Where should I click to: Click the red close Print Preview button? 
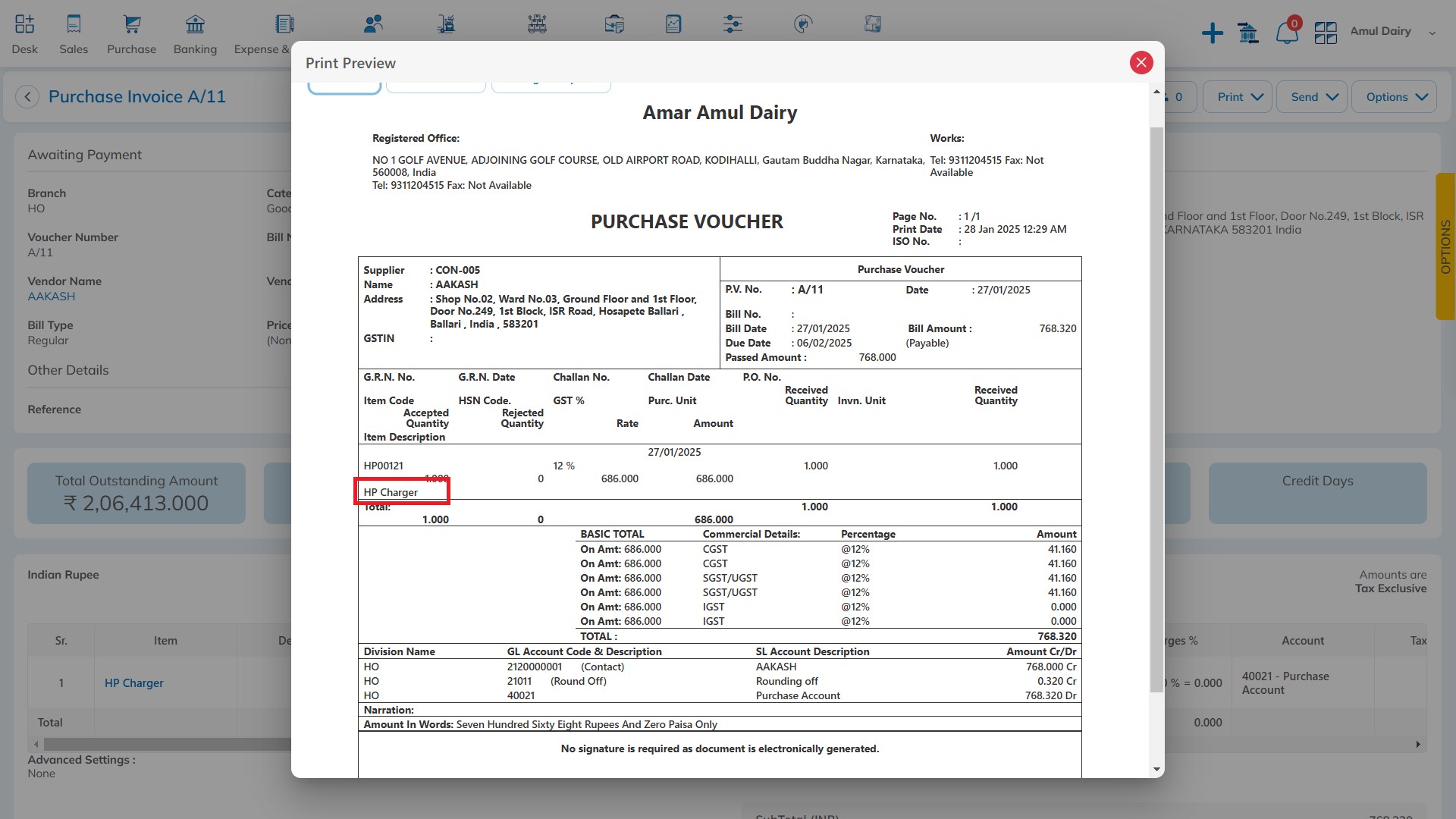tap(1140, 62)
